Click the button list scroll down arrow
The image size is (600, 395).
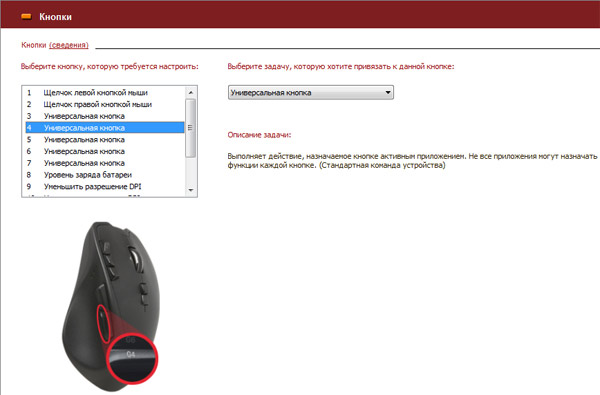click(191, 190)
